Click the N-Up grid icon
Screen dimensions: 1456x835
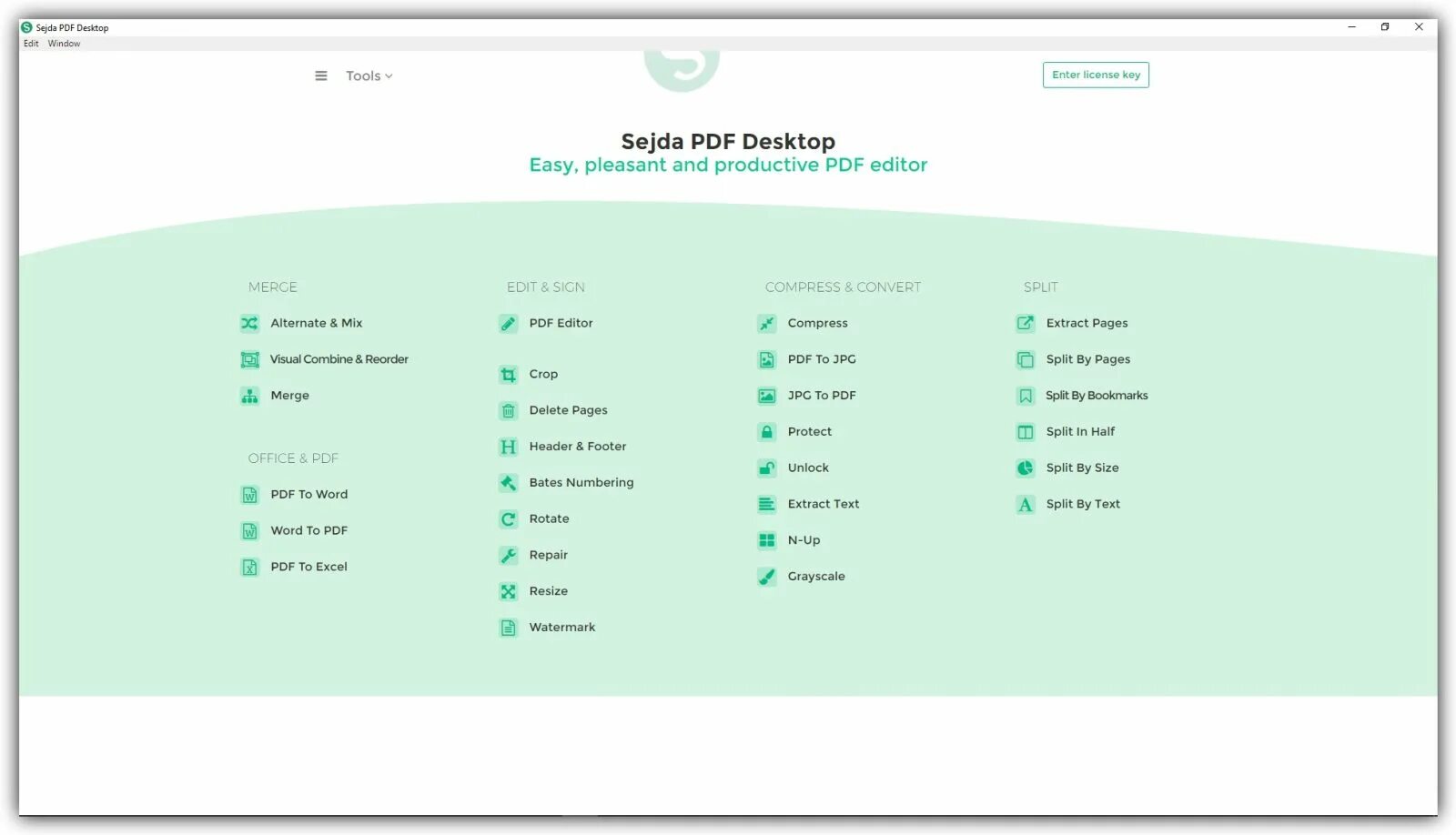tap(767, 540)
